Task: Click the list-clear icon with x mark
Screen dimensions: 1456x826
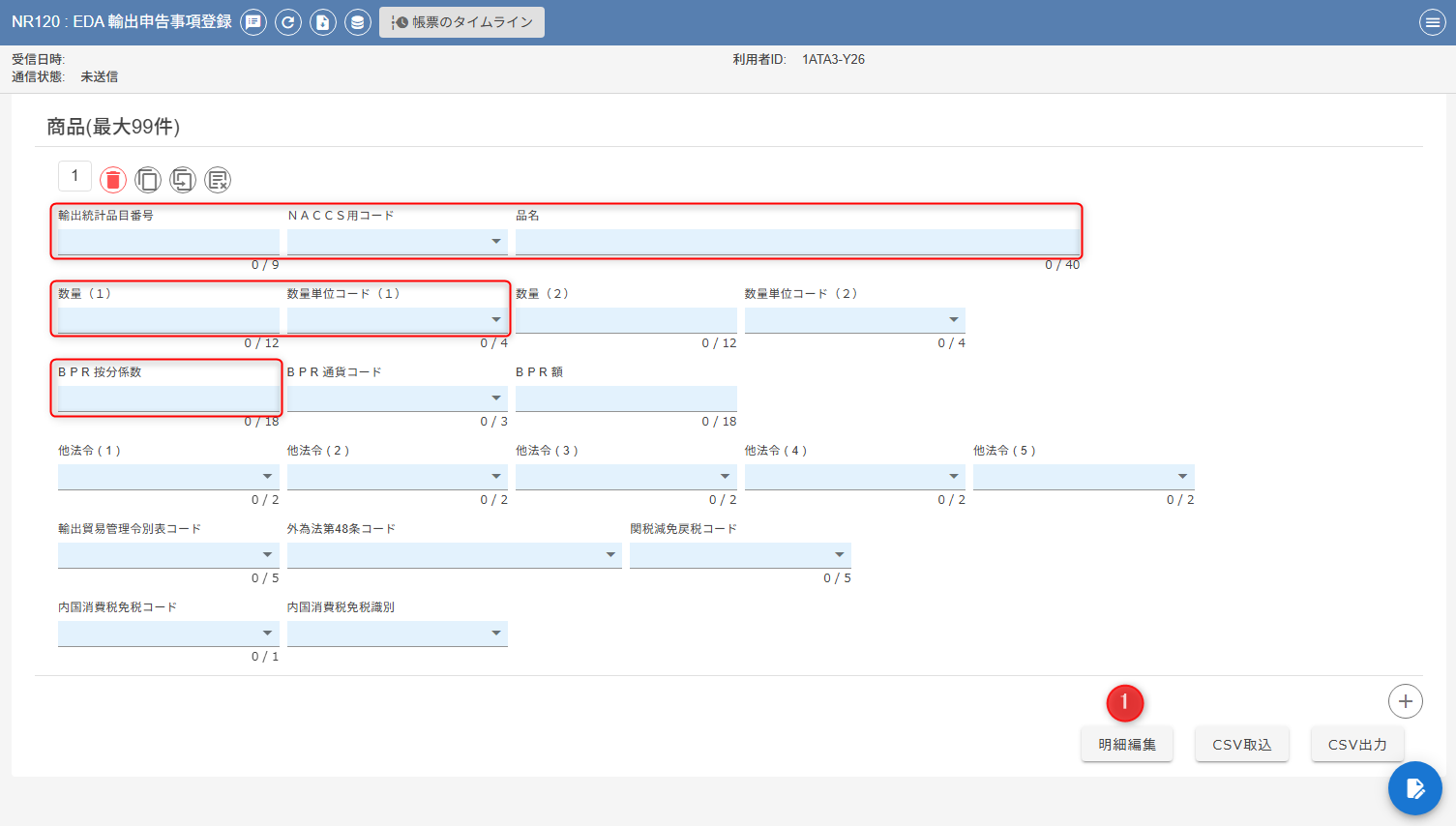Action: pos(218,180)
